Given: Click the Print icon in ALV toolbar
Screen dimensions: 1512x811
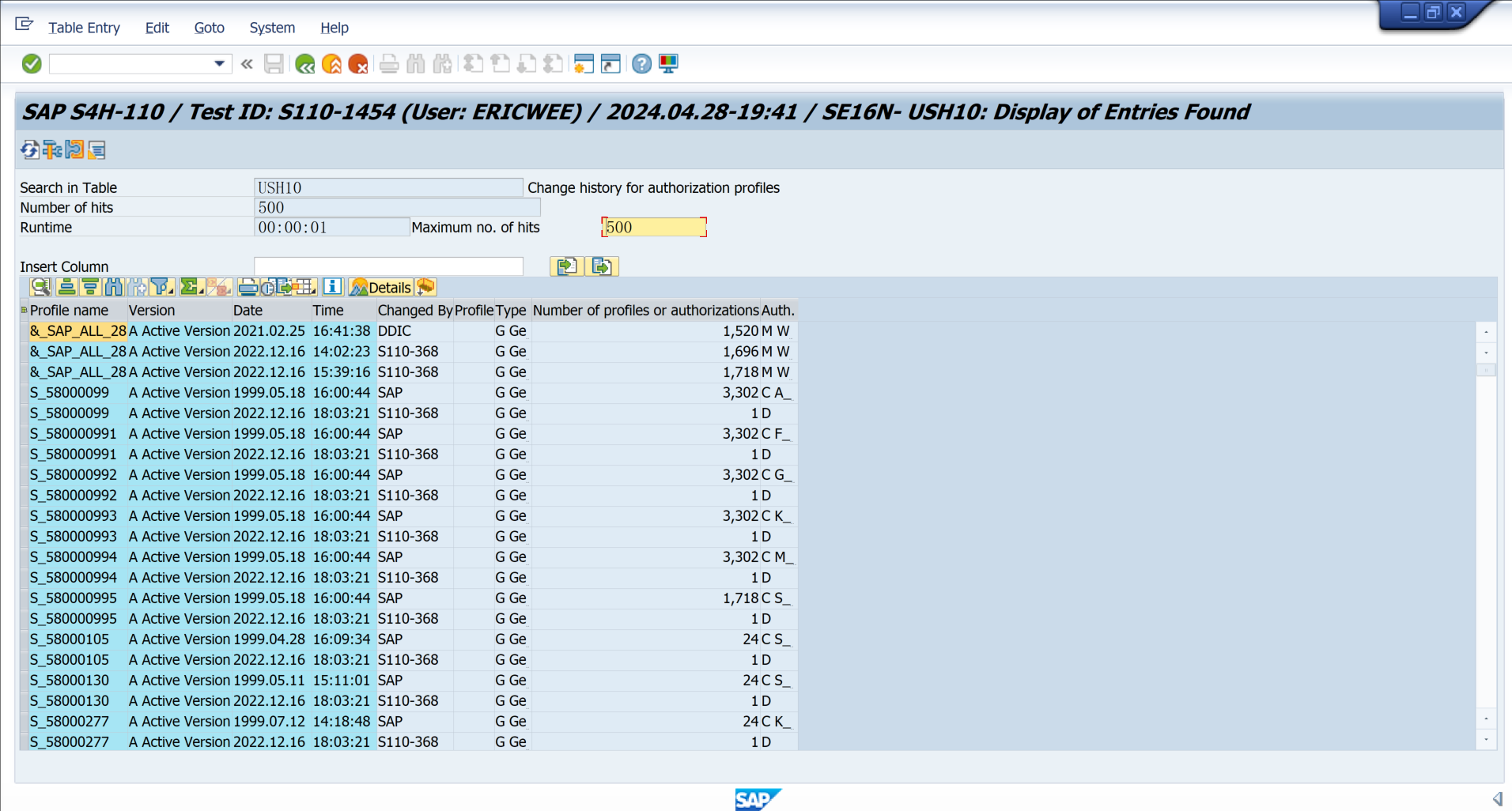Looking at the screenshot, I should tap(248, 287).
